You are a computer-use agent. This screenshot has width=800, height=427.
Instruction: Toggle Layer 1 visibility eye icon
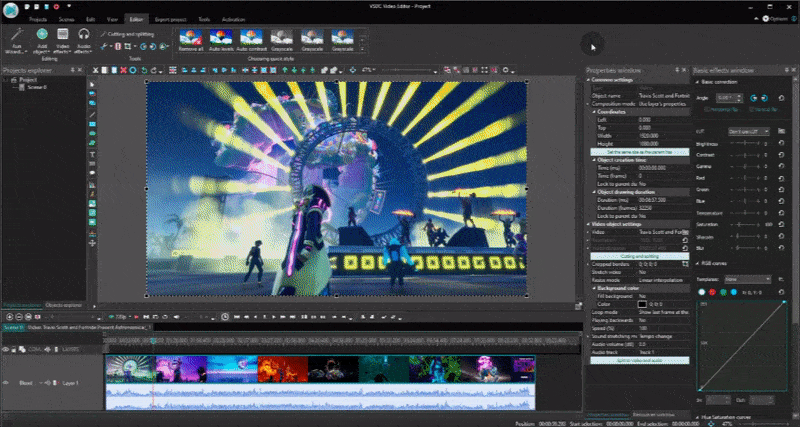point(8,383)
